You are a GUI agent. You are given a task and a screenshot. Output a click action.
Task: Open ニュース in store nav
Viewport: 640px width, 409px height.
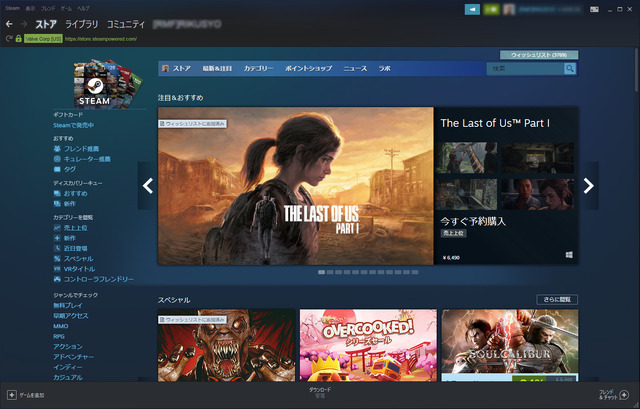(355, 69)
